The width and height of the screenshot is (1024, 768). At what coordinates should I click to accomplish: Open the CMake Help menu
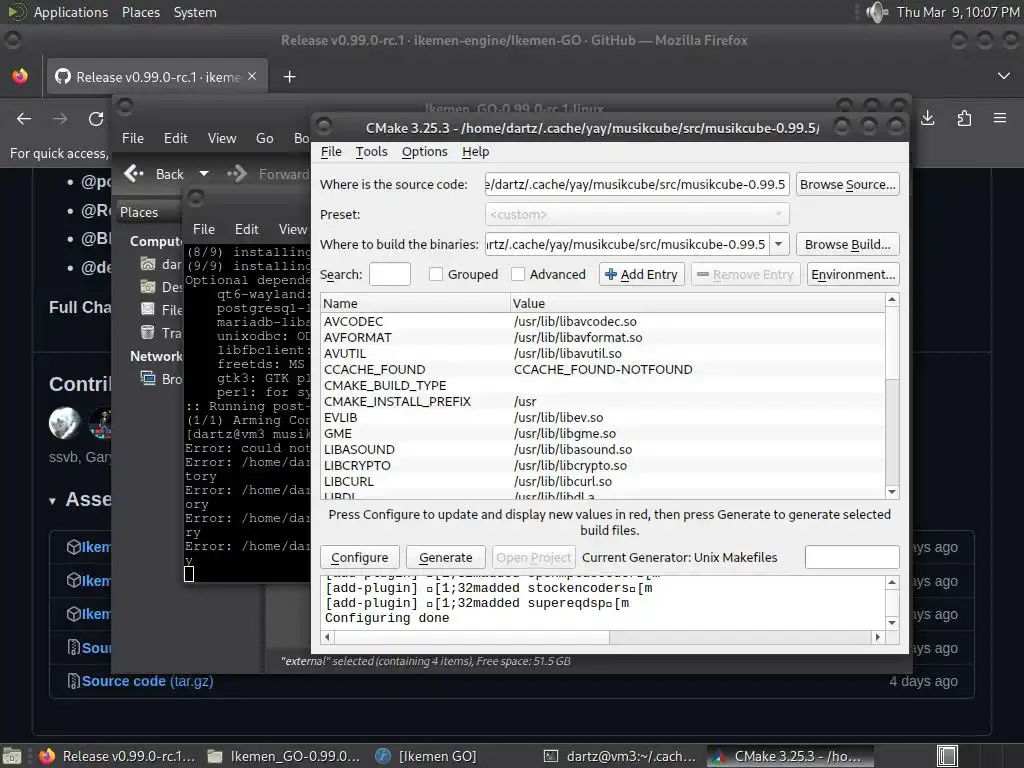tap(475, 152)
